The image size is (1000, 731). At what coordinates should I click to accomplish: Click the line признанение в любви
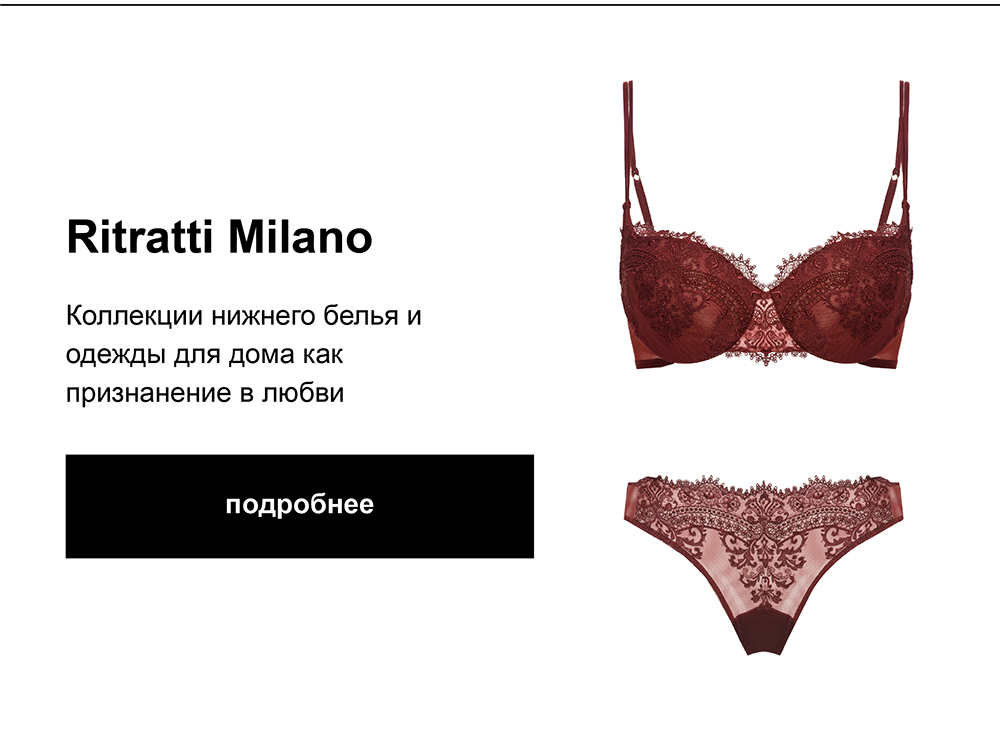pyautogui.click(x=205, y=393)
